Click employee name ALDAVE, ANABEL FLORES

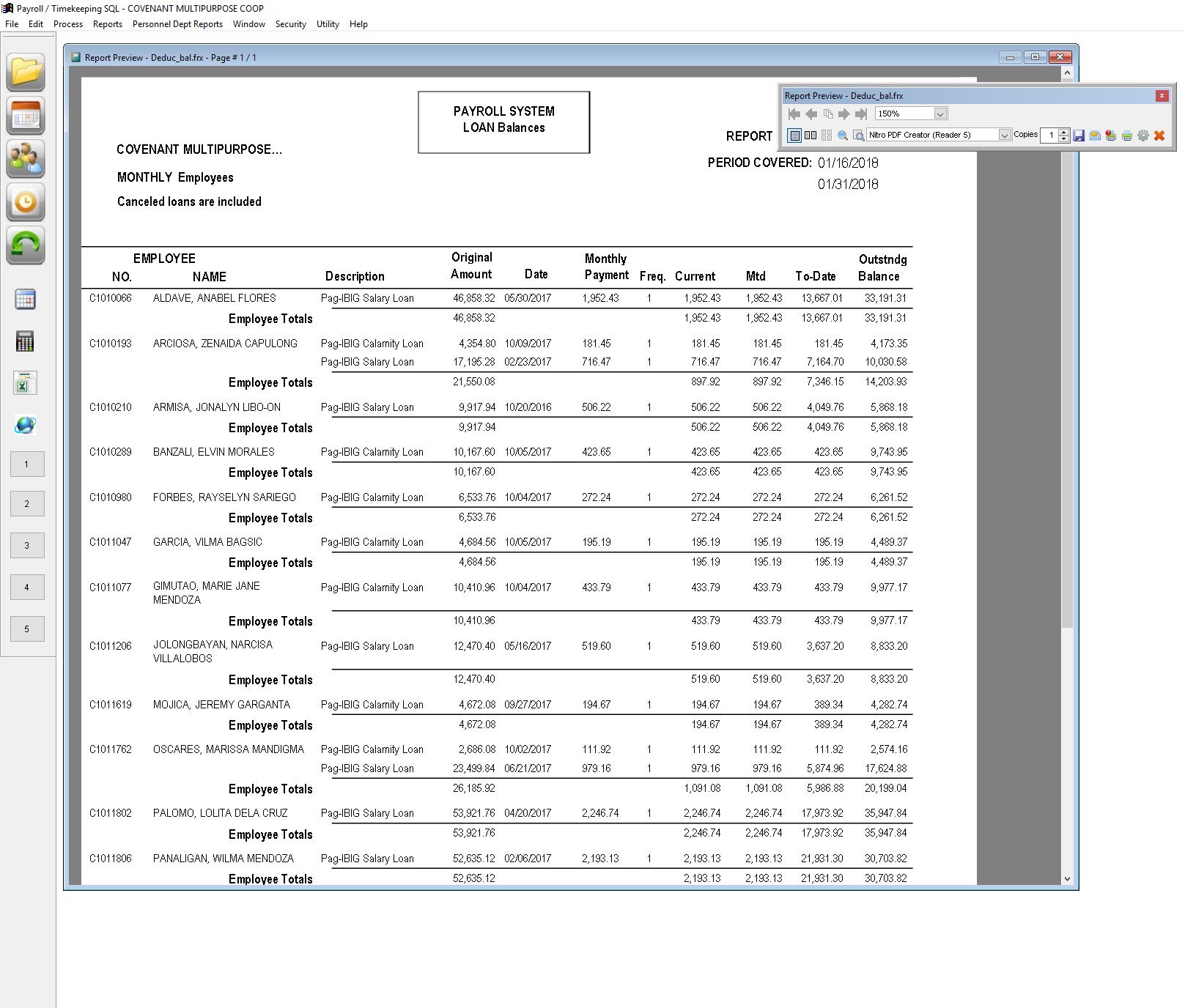point(215,298)
